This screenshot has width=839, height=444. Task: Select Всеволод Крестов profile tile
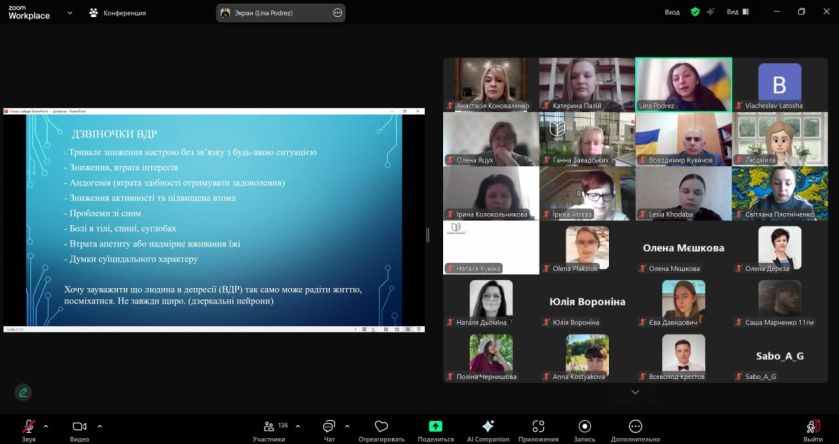pyautogui.click(x=683, y=356)
